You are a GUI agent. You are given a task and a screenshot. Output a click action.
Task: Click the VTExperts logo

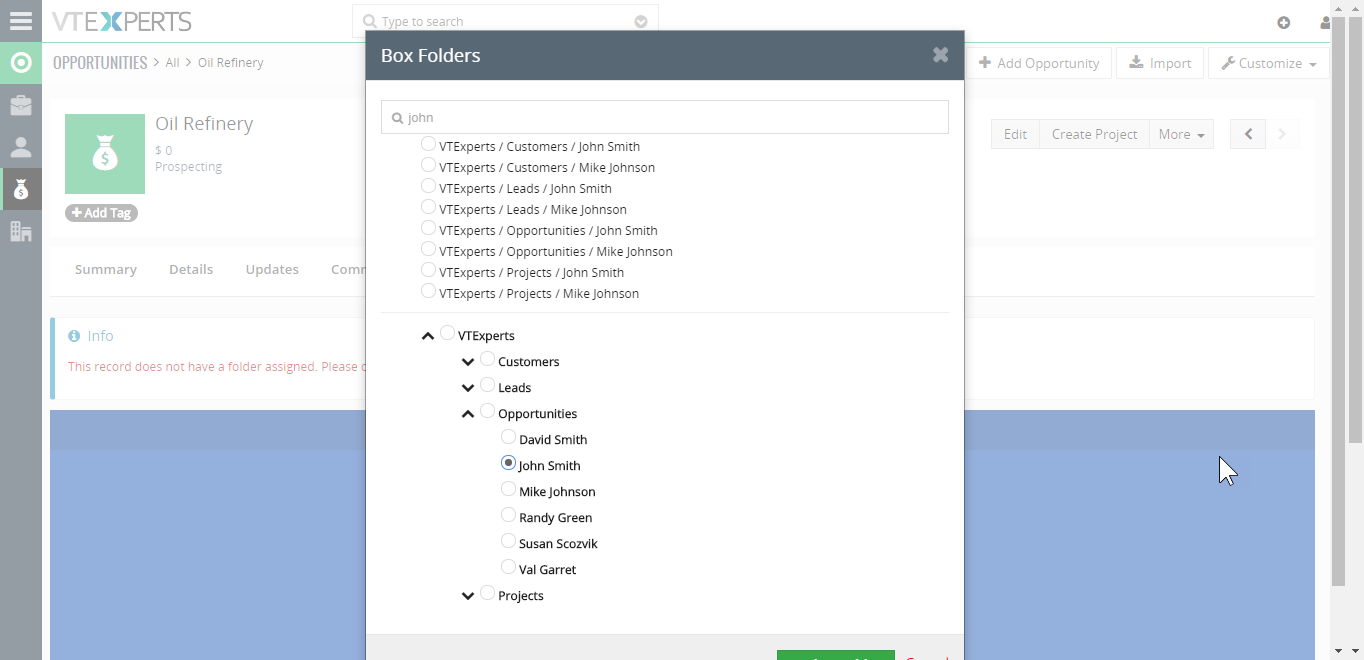(x=121, y=21)
